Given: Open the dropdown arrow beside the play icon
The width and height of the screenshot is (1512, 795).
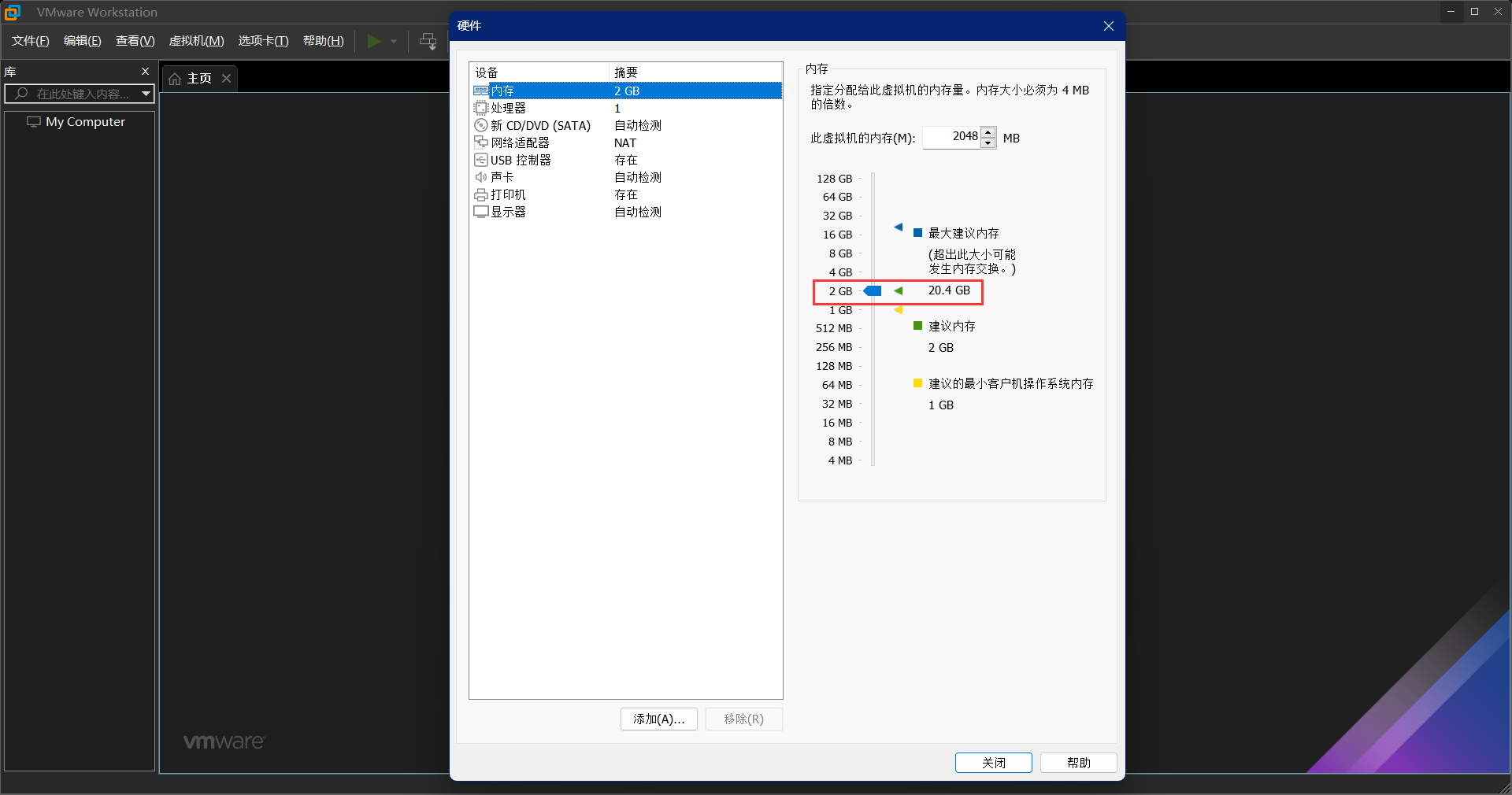Looking at the screenshot, I should 394,41.
